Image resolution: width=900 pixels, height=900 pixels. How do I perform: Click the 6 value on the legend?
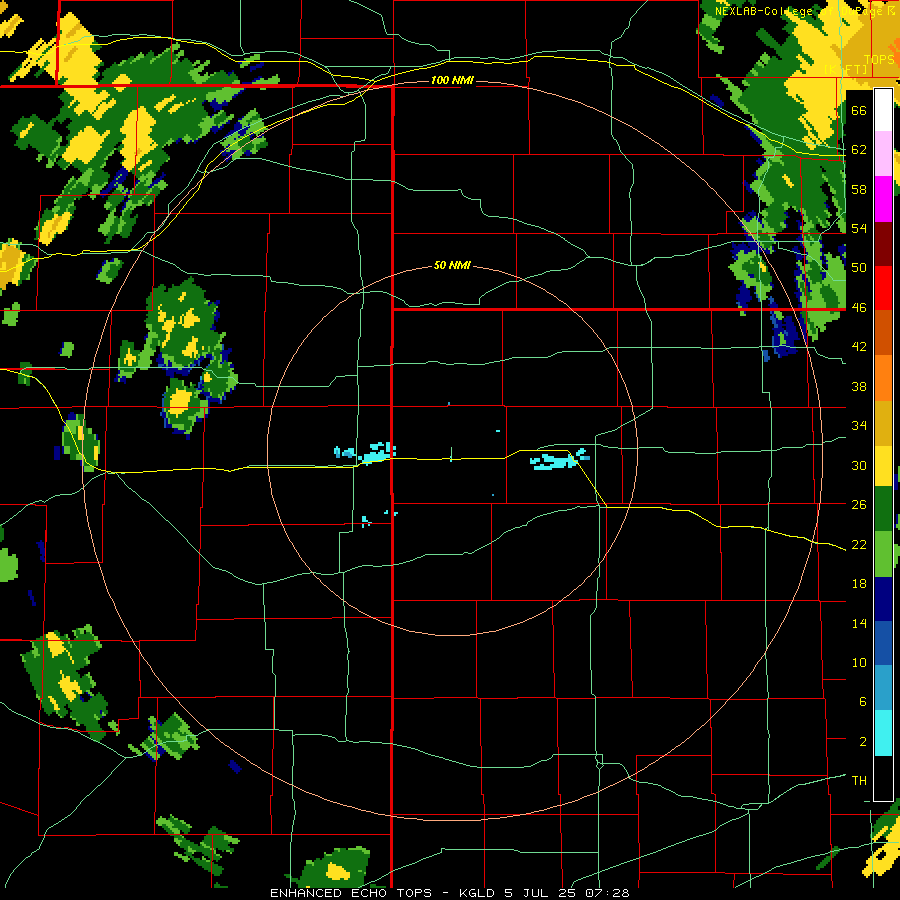[x=863, y=702]
